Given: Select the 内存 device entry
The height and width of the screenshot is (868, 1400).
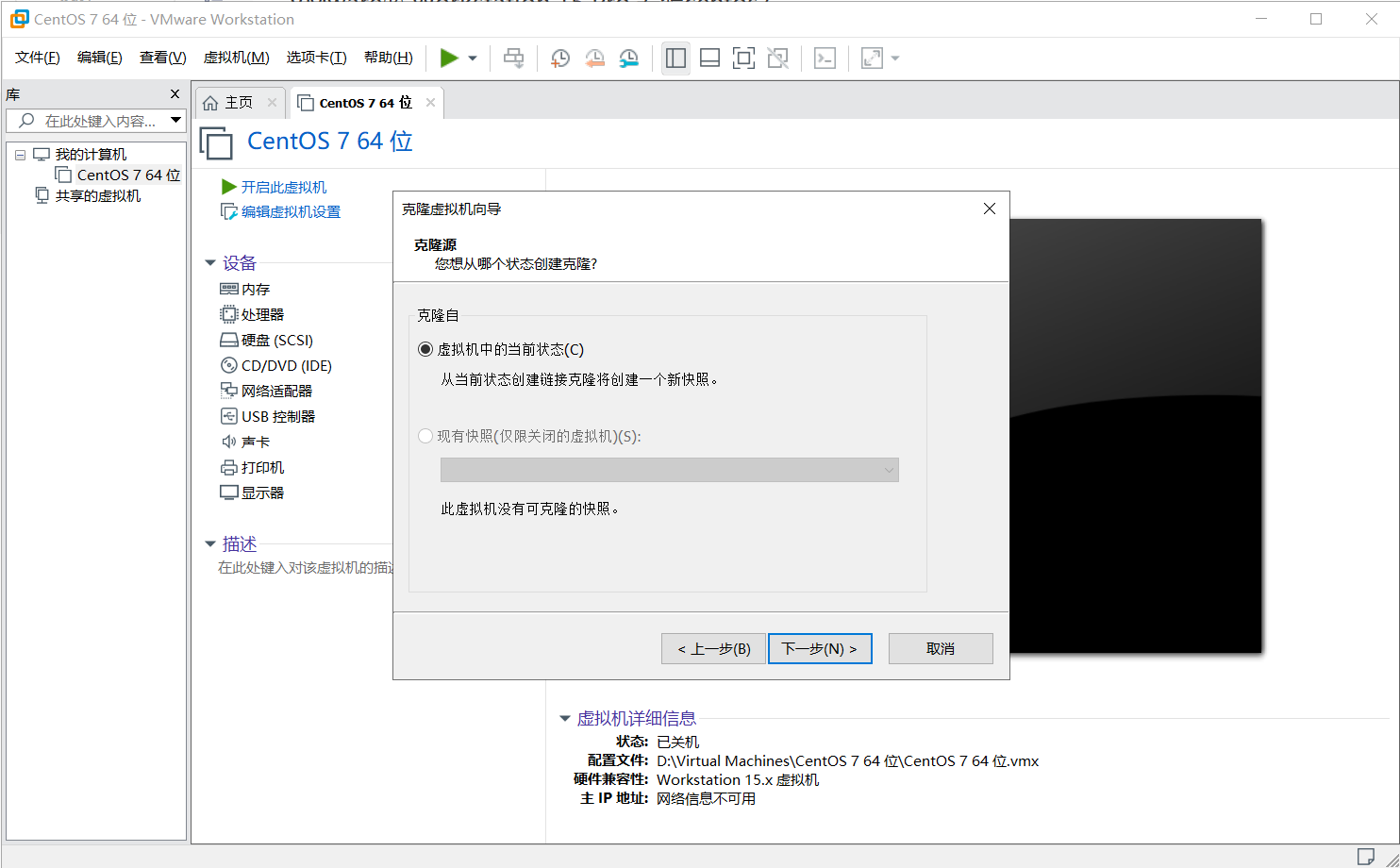Looking at the screenshot, I should (256, 290).
